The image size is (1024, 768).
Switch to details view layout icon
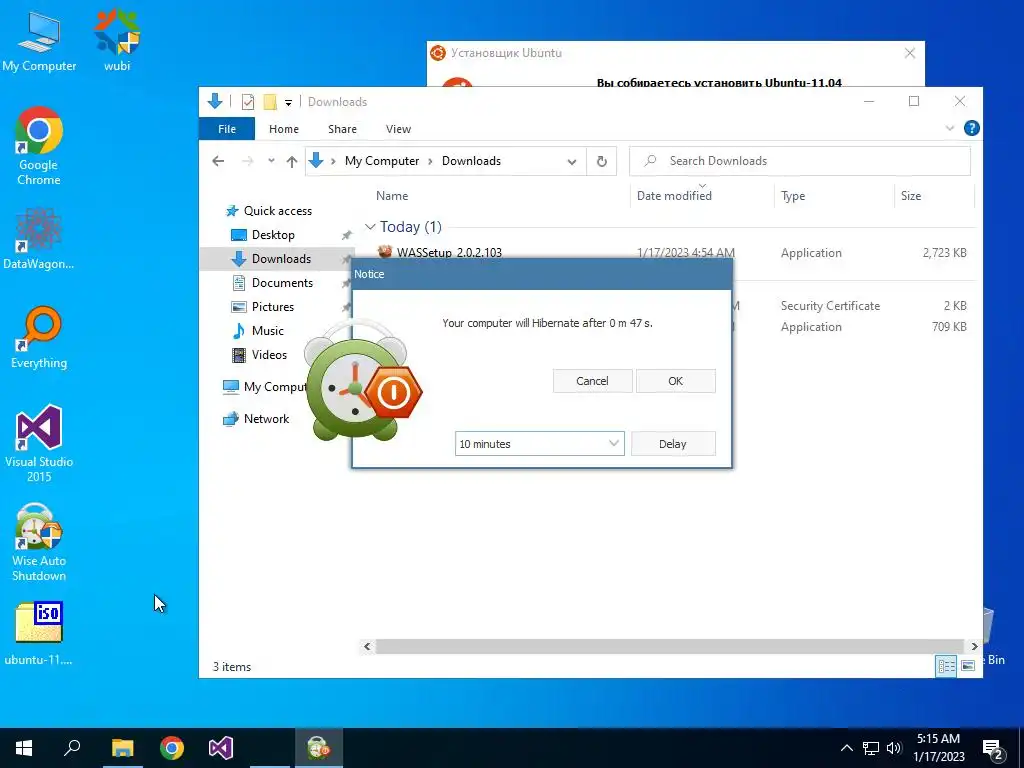tap(946, 665)
